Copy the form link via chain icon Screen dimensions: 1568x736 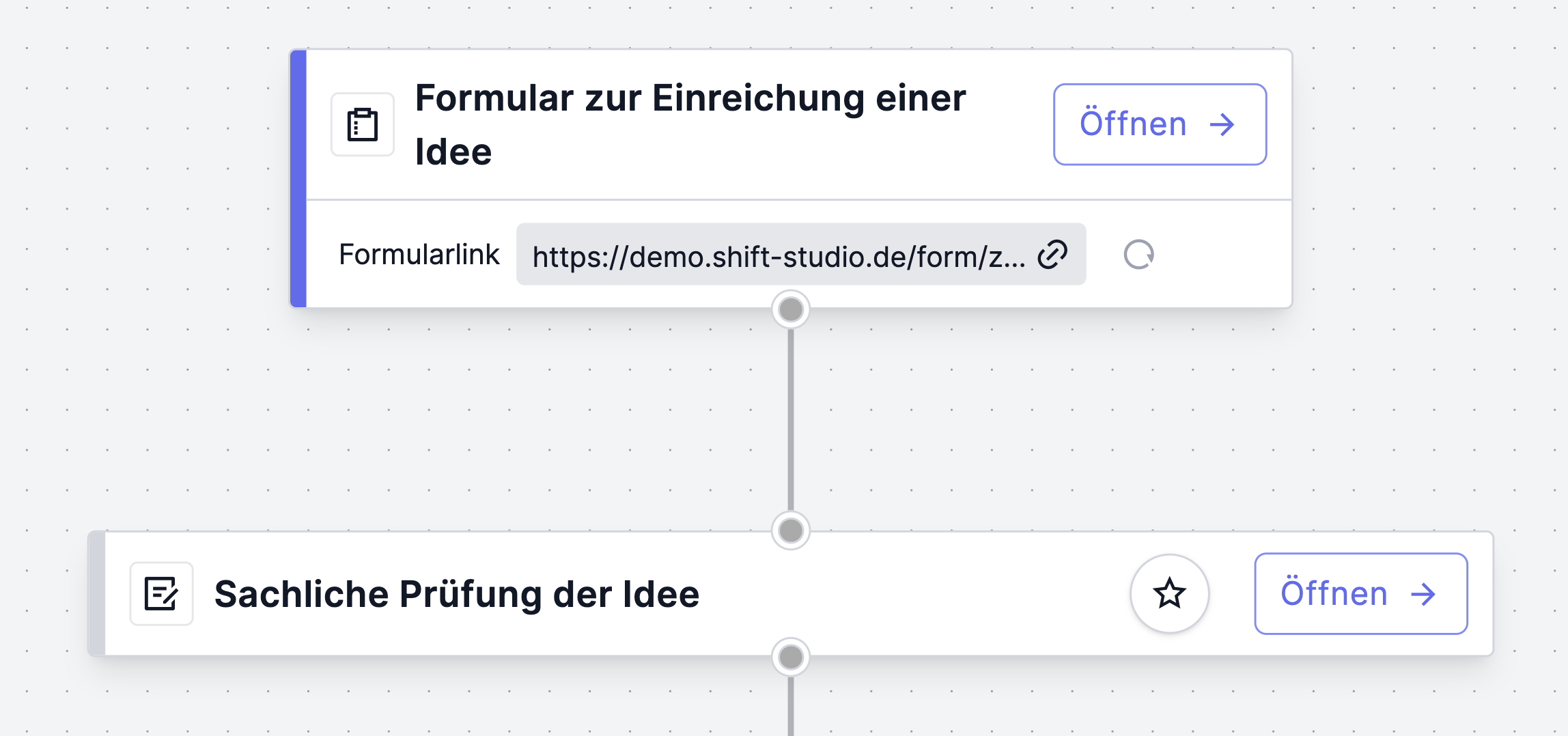tap(1052, 255)
